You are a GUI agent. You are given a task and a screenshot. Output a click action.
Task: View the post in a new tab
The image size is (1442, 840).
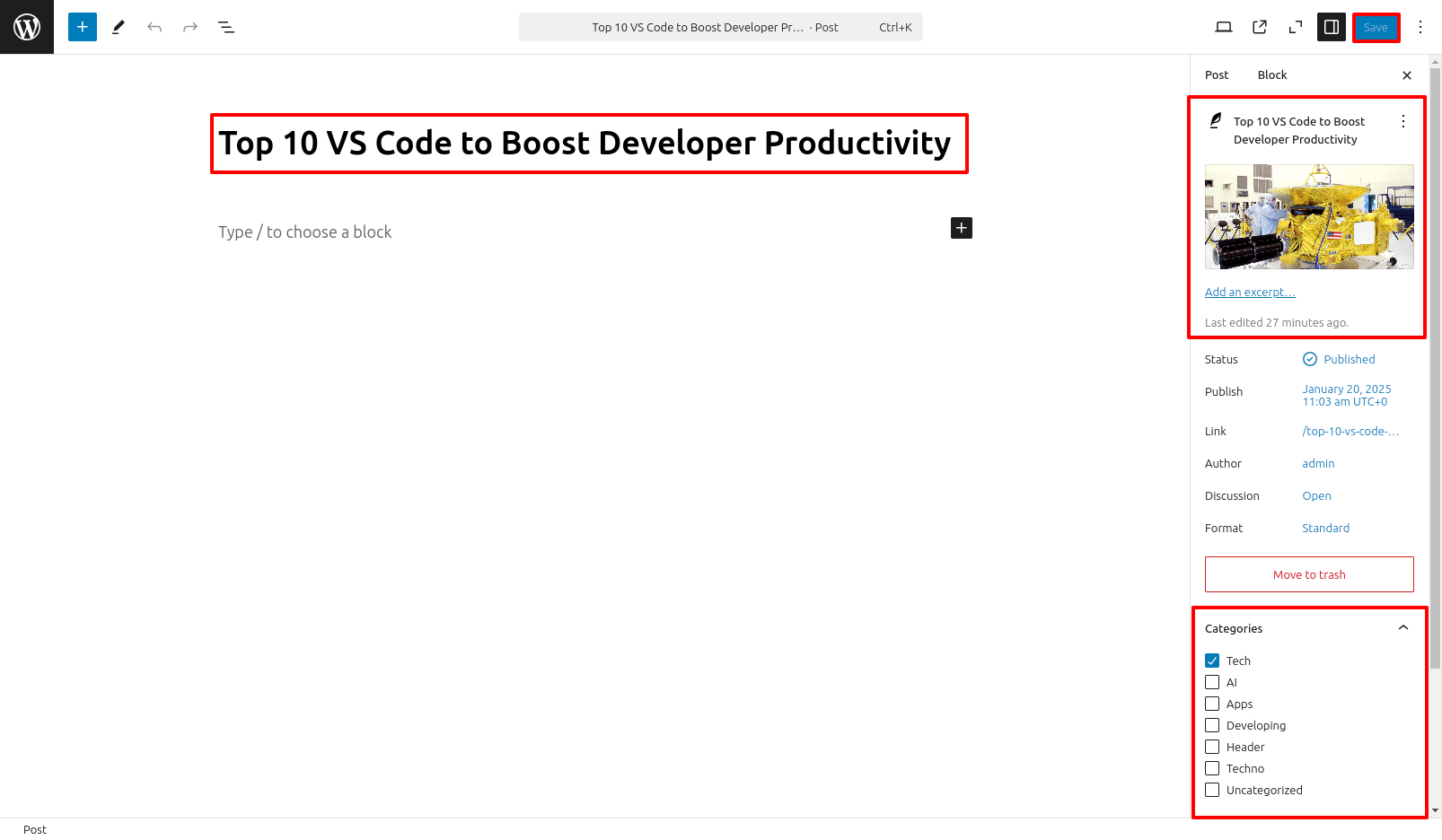click(x=1260, y=27)
